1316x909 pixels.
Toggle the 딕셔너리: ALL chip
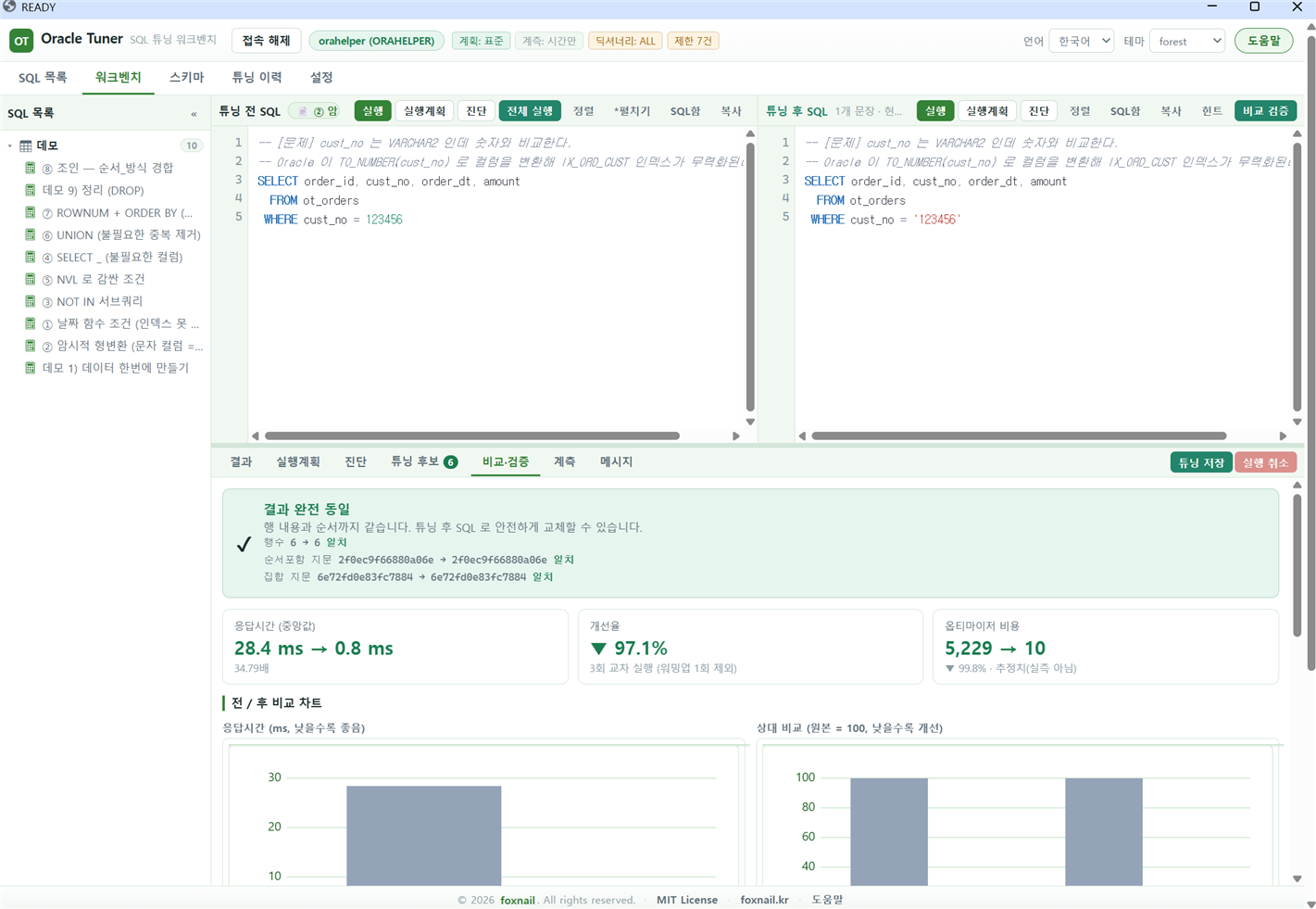point(625,41)
